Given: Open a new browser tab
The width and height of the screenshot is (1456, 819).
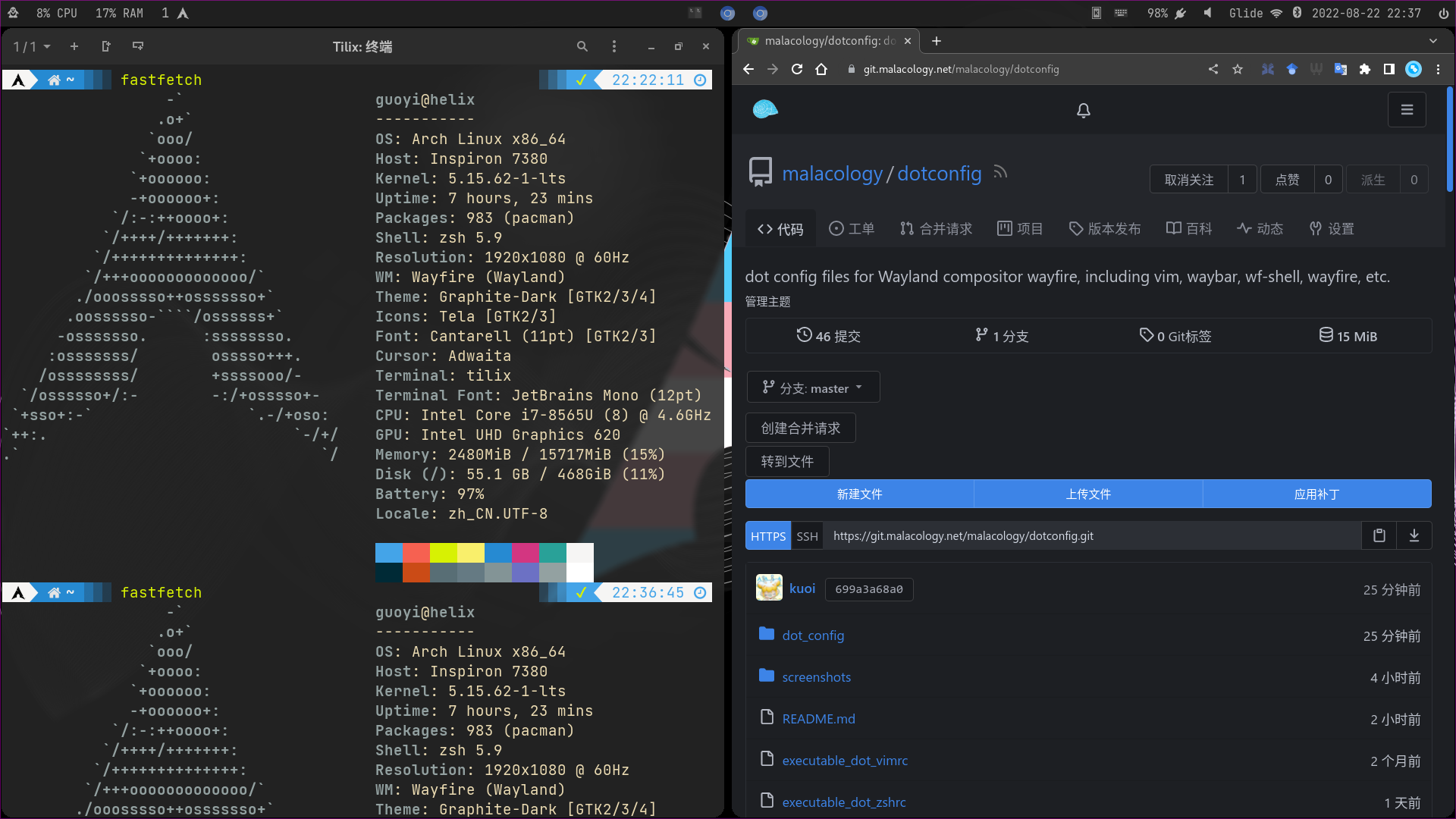Looking at the screenshot, I should 937,41.
